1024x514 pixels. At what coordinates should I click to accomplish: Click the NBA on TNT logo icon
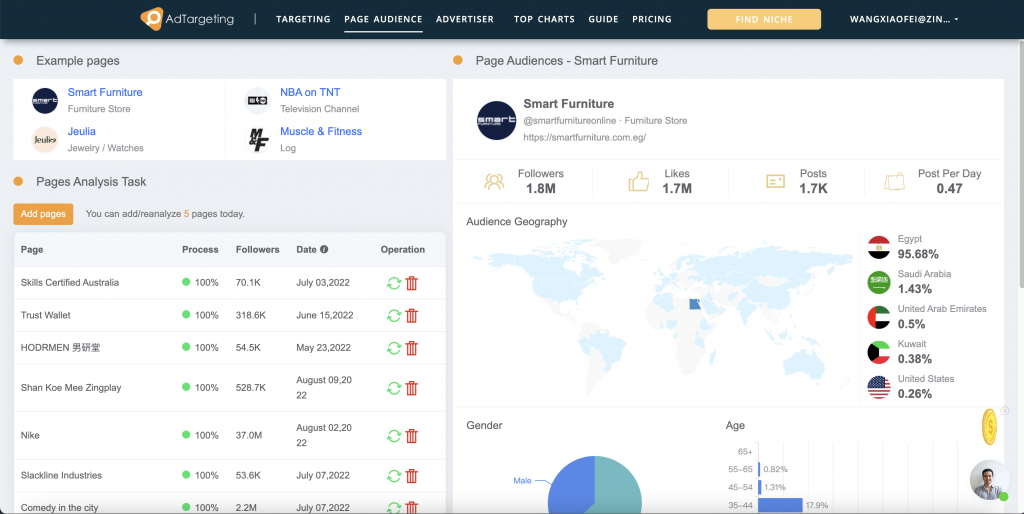pos(257,101)
